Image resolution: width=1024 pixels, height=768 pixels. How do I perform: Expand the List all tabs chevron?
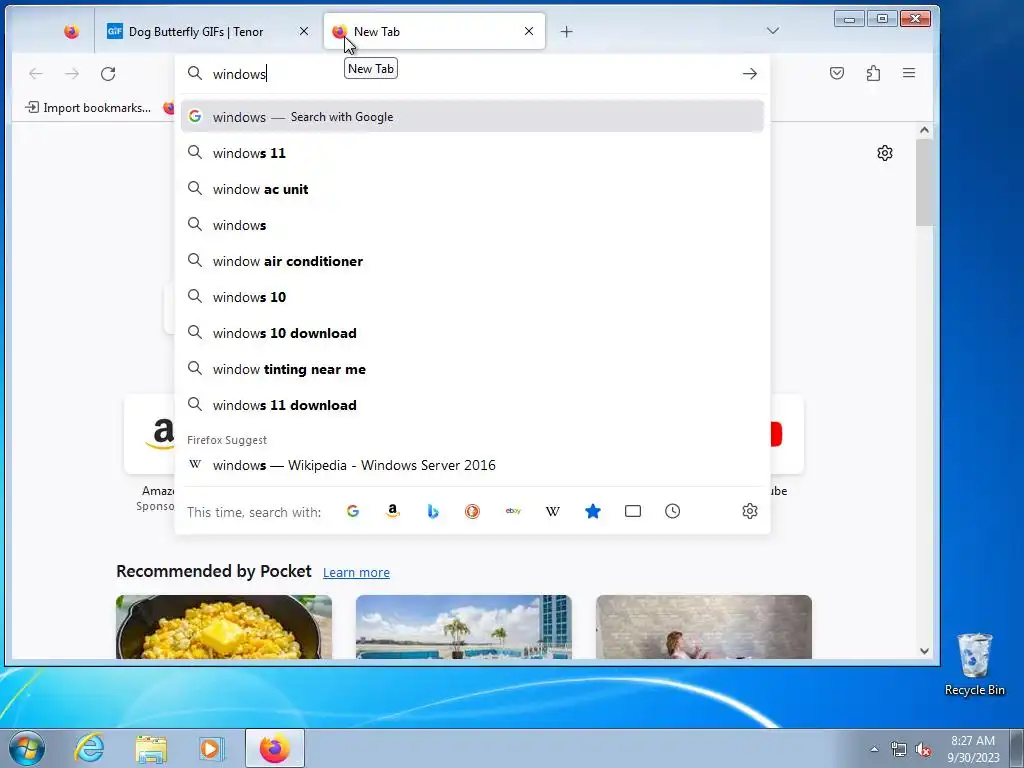tap(773, 31)
